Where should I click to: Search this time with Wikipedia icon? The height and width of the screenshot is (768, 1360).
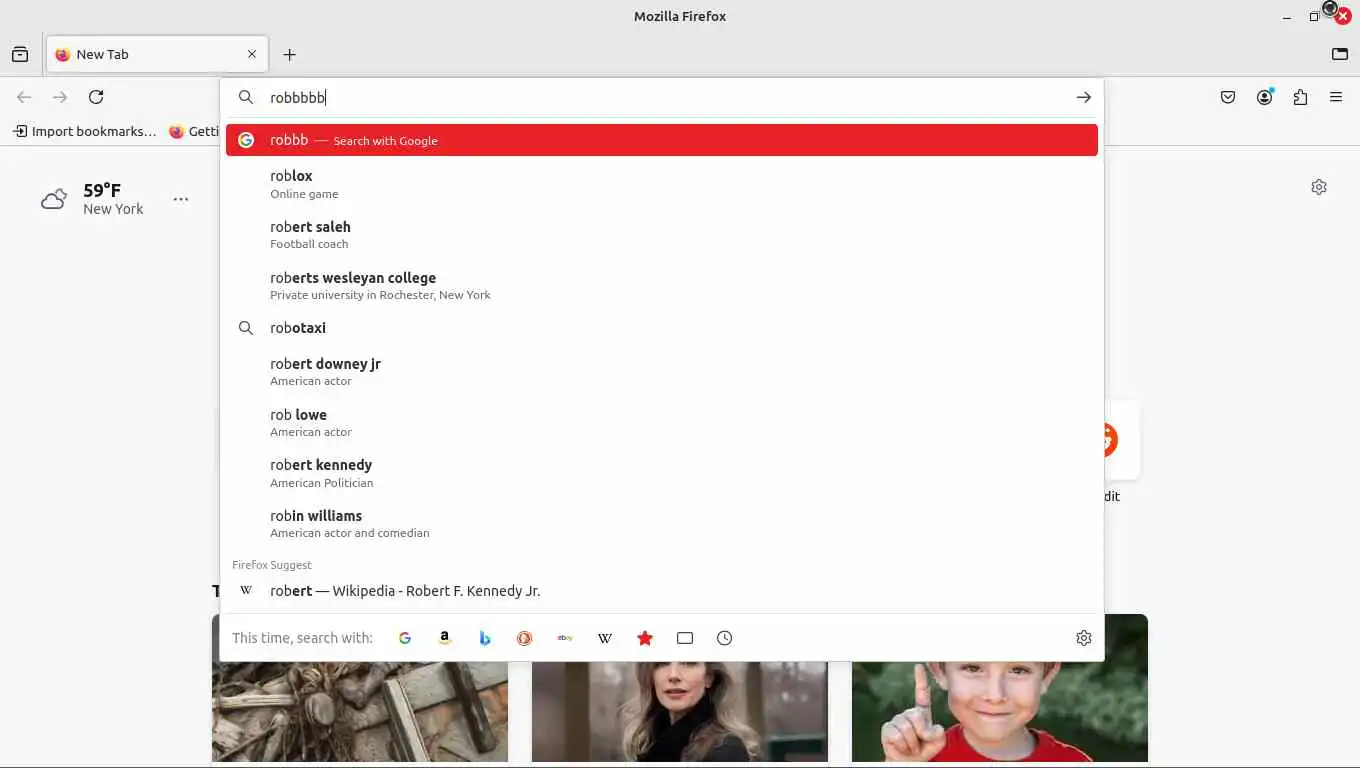pyautogui.click(x=605, y=638)
